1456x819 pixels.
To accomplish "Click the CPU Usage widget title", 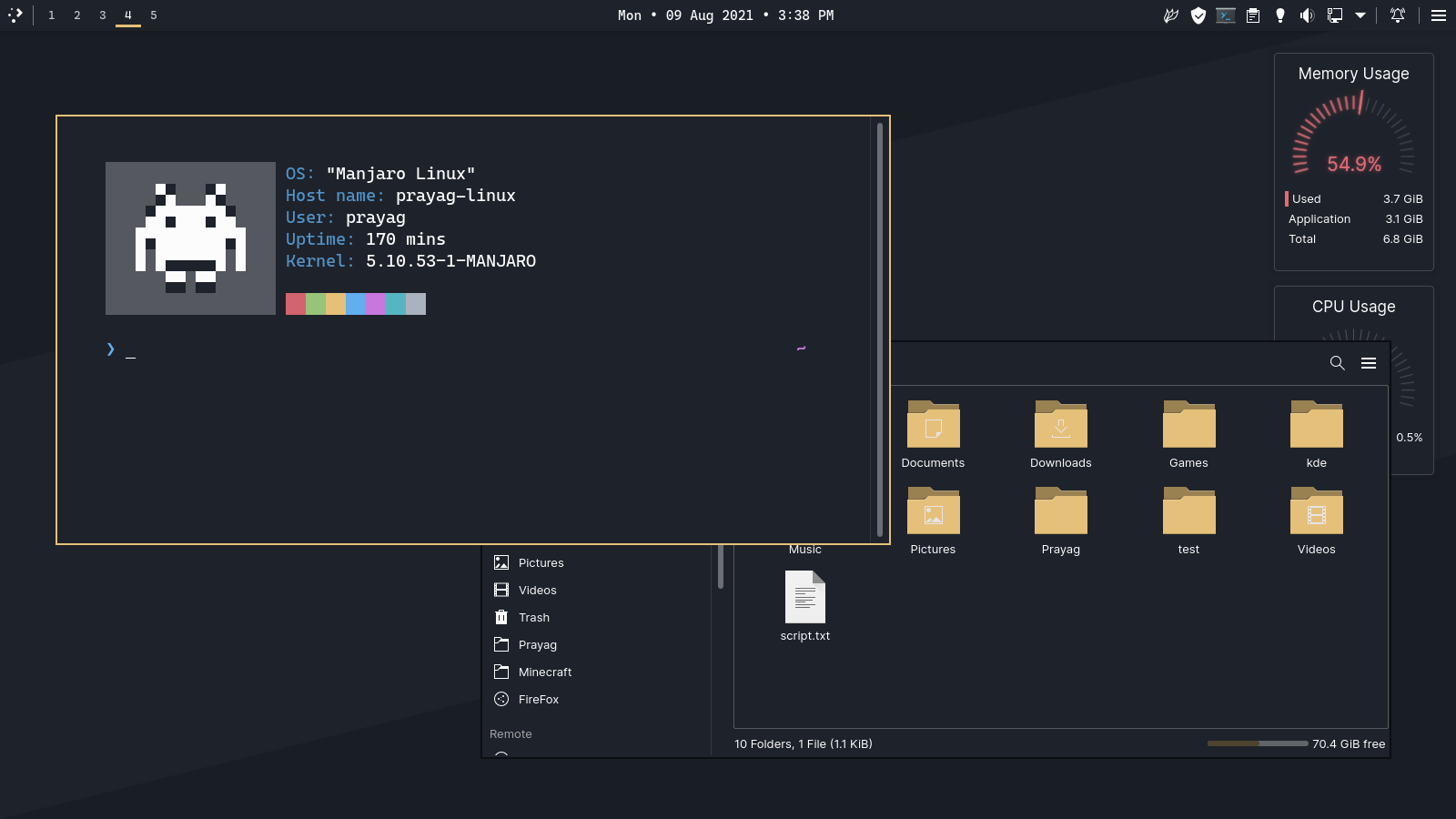I will pos(1354,307).
